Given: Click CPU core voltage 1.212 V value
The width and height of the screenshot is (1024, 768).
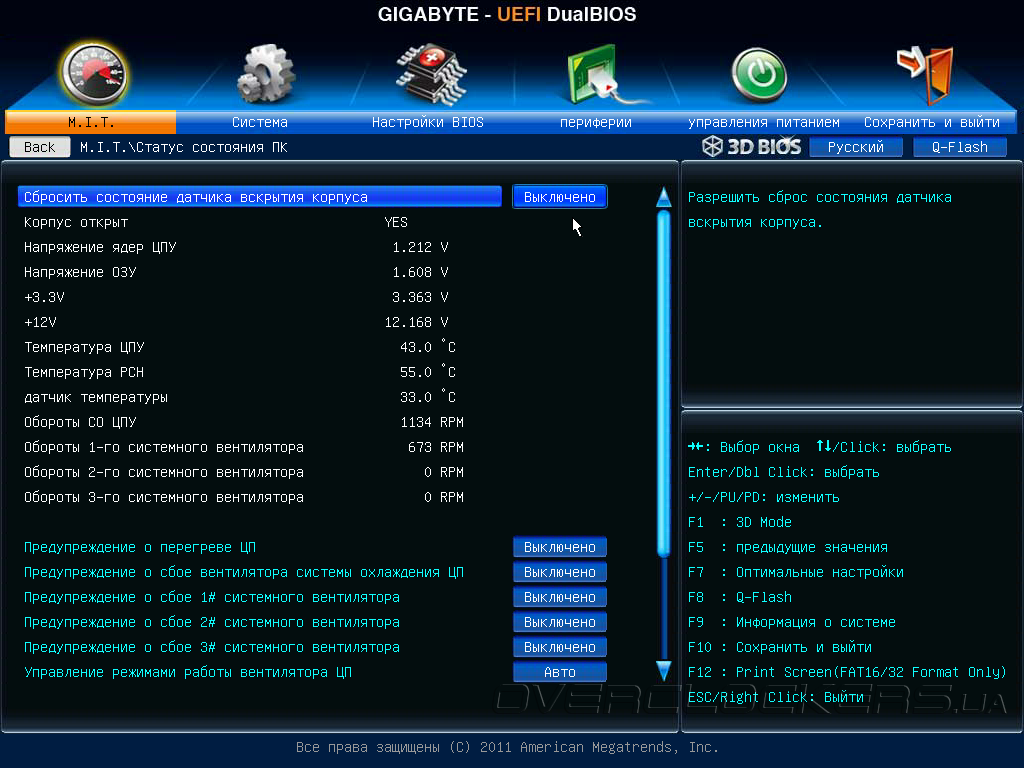Looking at the screenshot, I should click(x=420, y=248).
